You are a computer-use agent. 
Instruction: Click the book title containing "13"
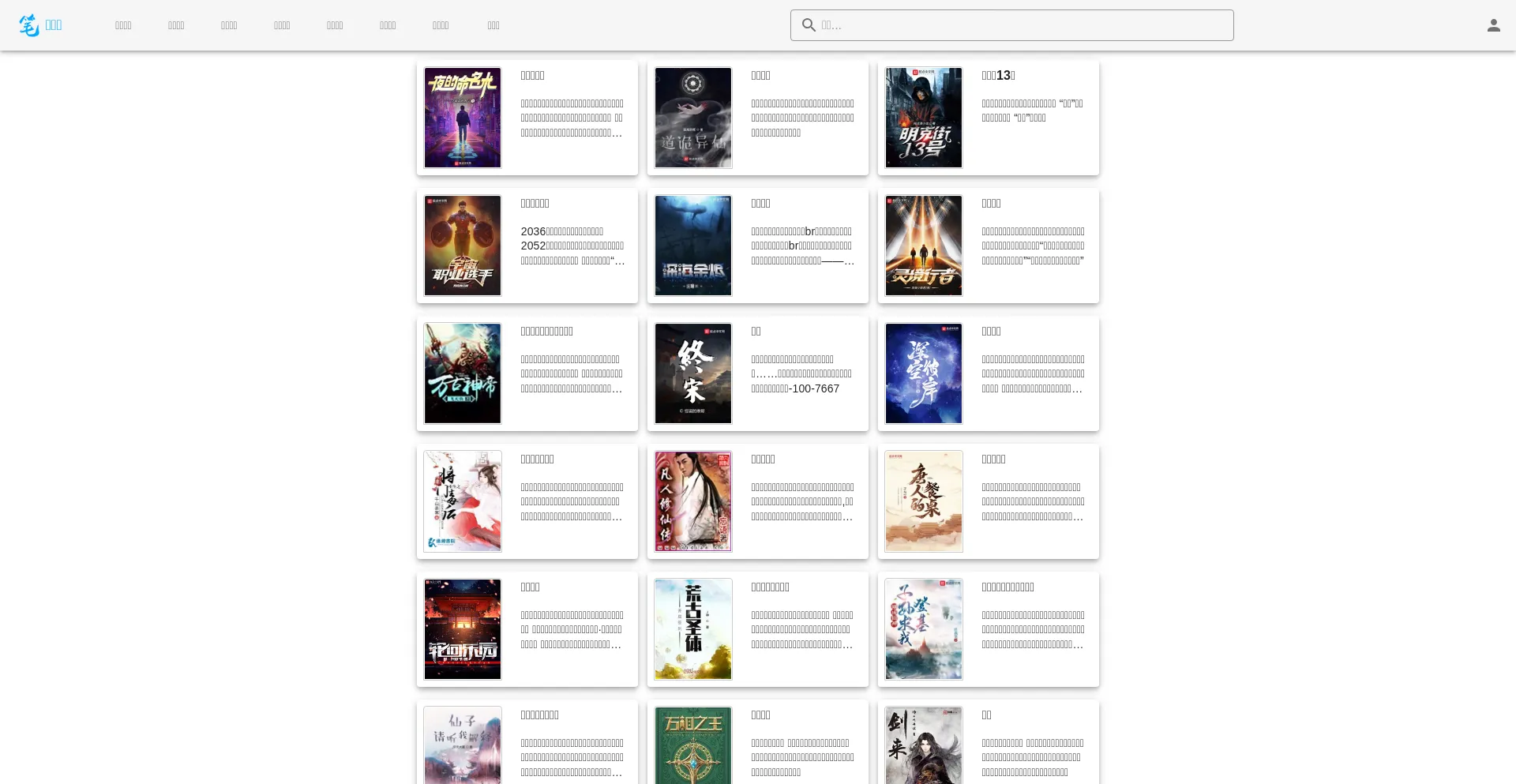click(998, 76)
